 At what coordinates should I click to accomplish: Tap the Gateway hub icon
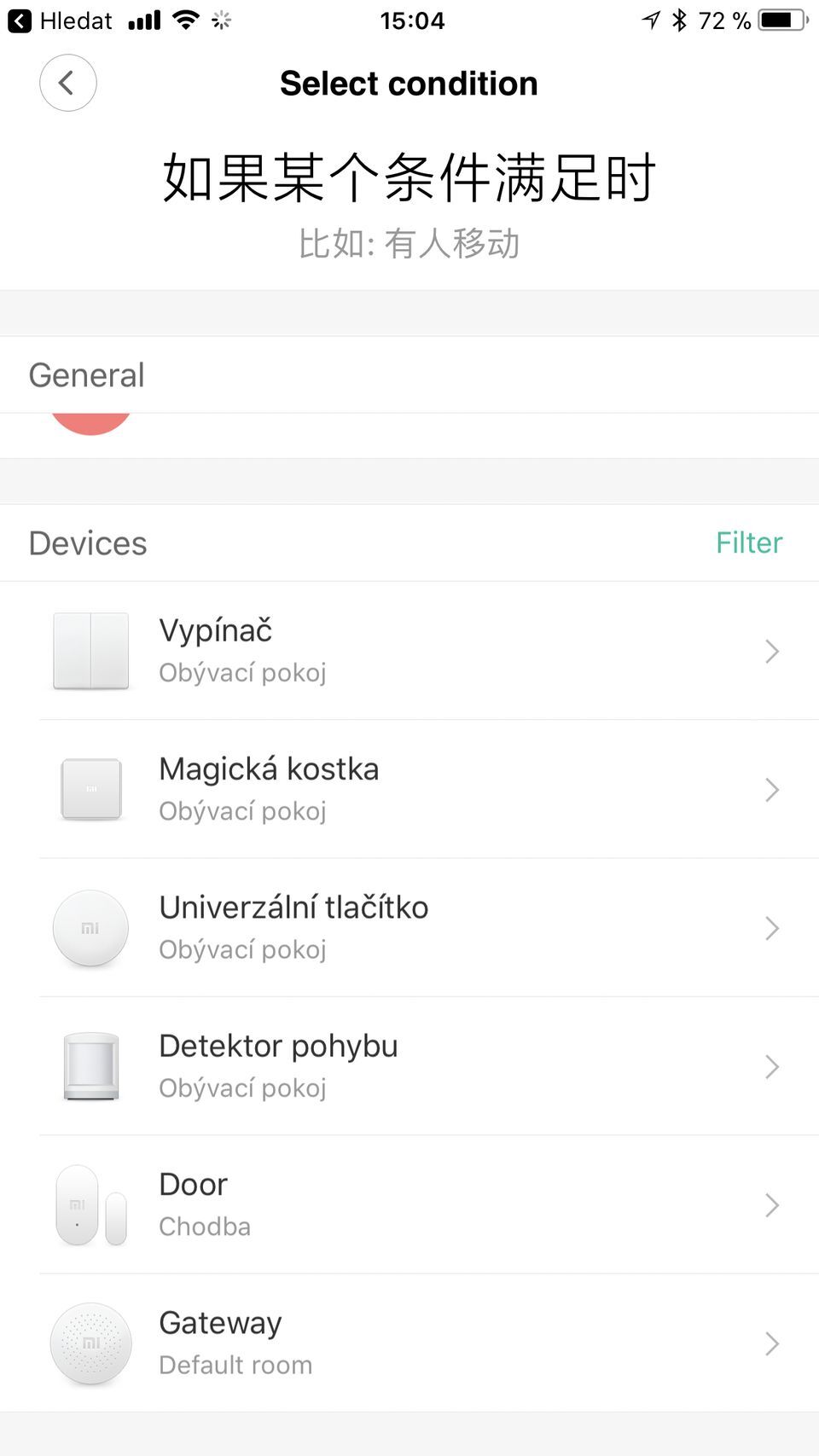(90, 1343)
